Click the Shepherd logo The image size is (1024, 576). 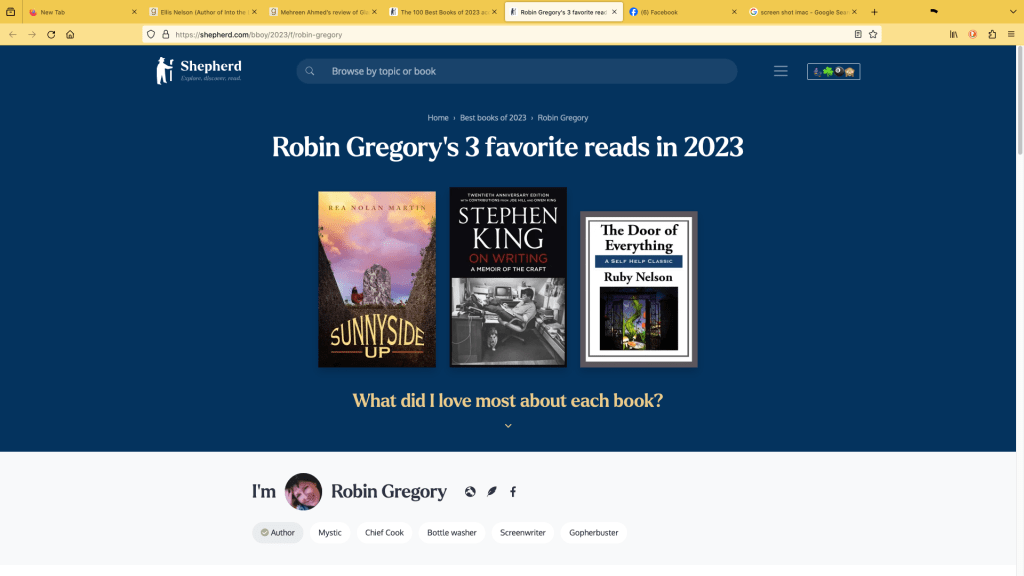[199, 71]
